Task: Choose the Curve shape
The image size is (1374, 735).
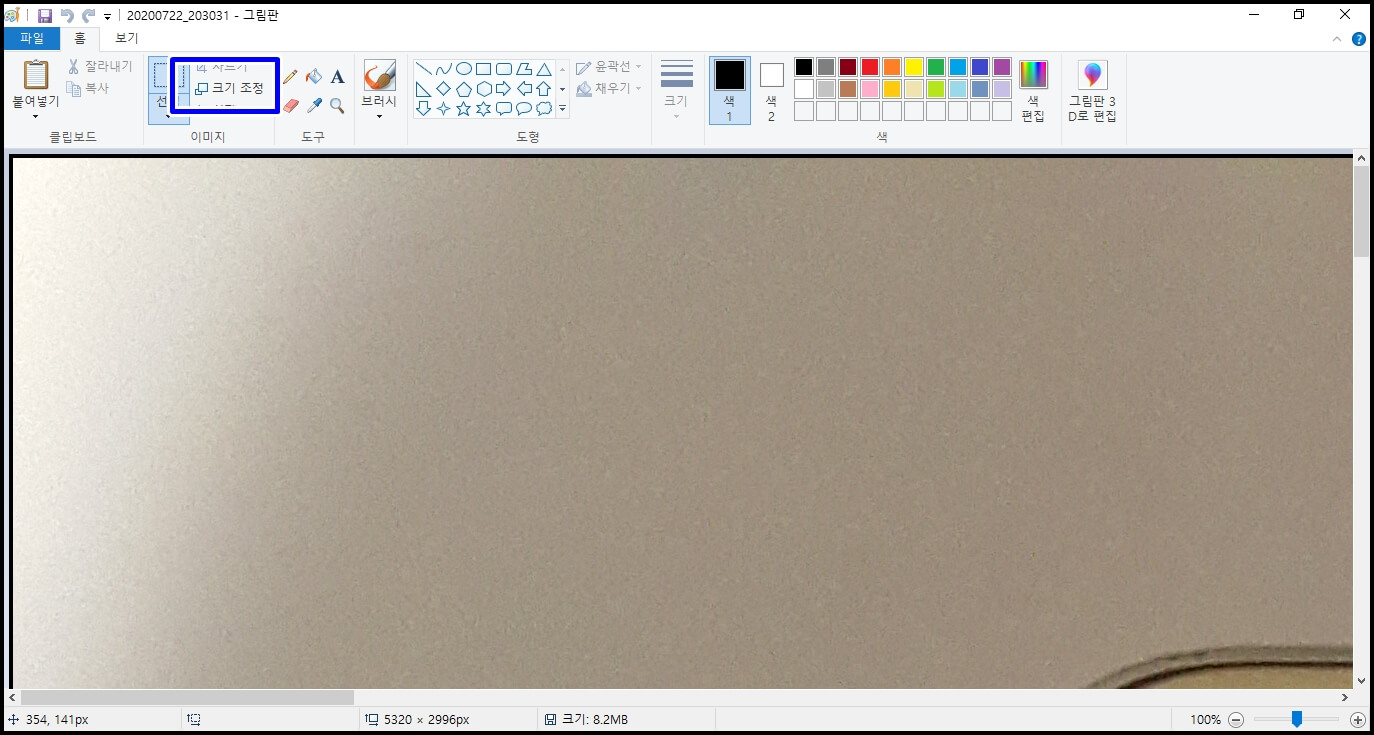Action: tap(444, 69)
